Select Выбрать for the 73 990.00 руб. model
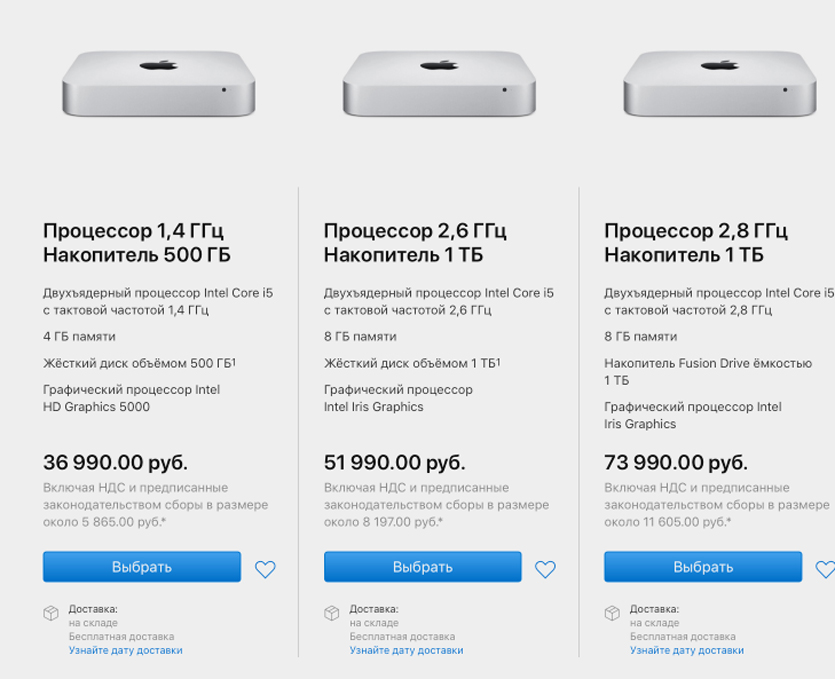Image resolution: width=835 pixels, height=679 pixels. 702,567
